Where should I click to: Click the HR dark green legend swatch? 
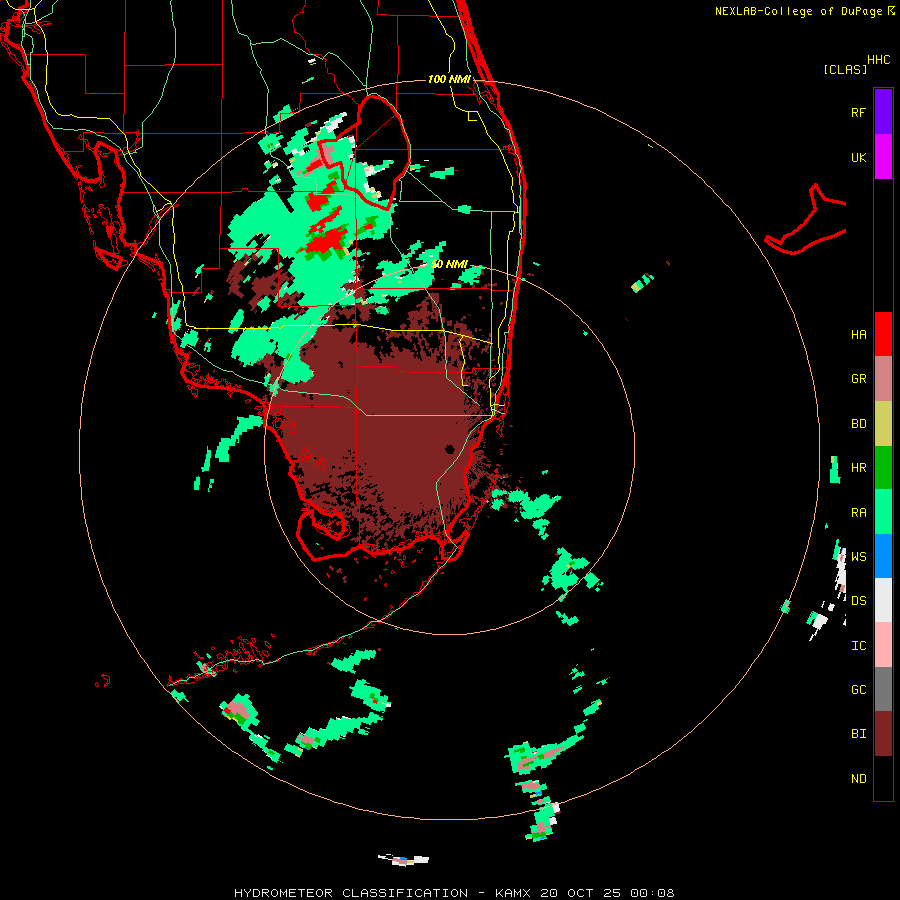[x=883, y=467]
